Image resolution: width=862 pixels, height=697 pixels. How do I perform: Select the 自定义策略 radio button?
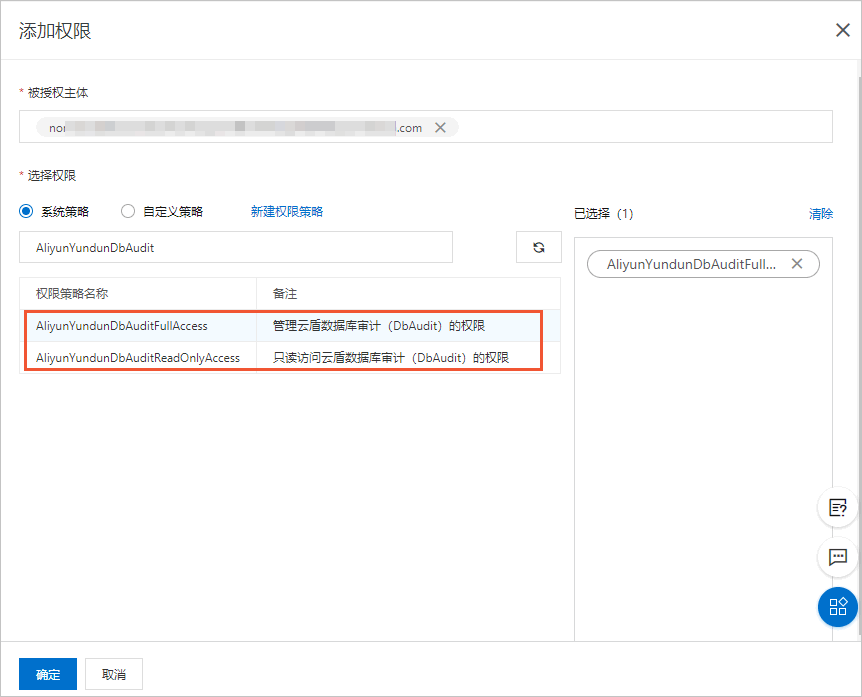128,211
